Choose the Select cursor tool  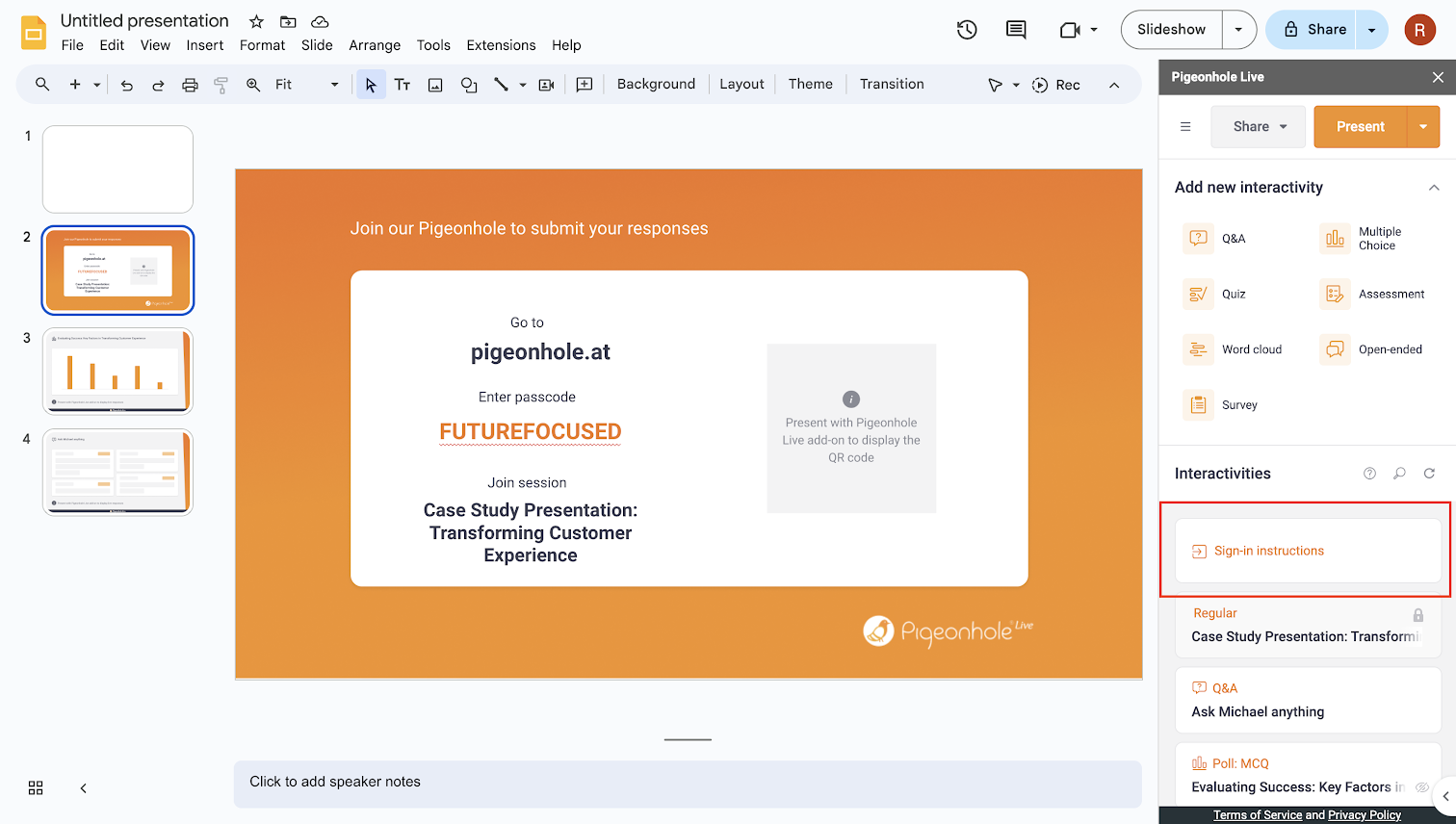pos(371,85)
